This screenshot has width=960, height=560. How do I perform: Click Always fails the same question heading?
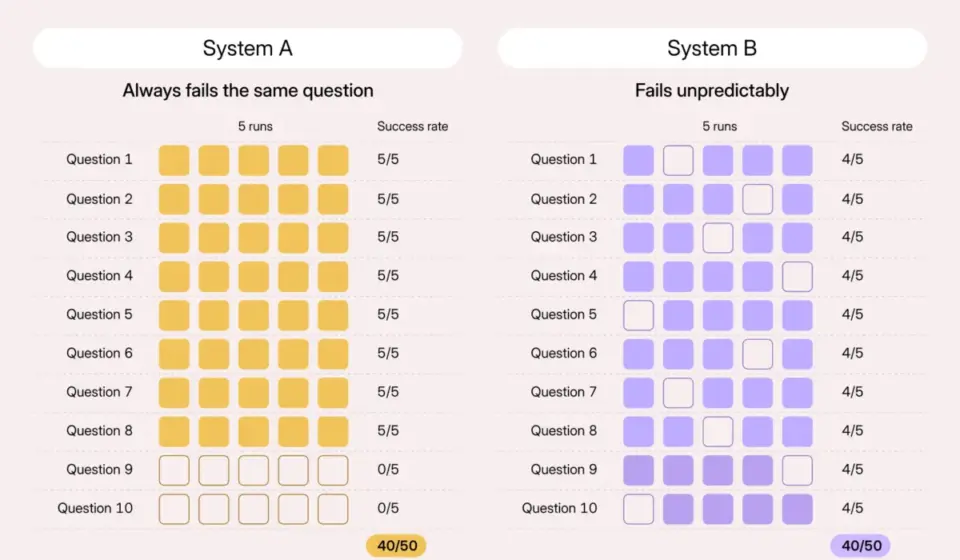pyautogui.click(x=248, y=91)
